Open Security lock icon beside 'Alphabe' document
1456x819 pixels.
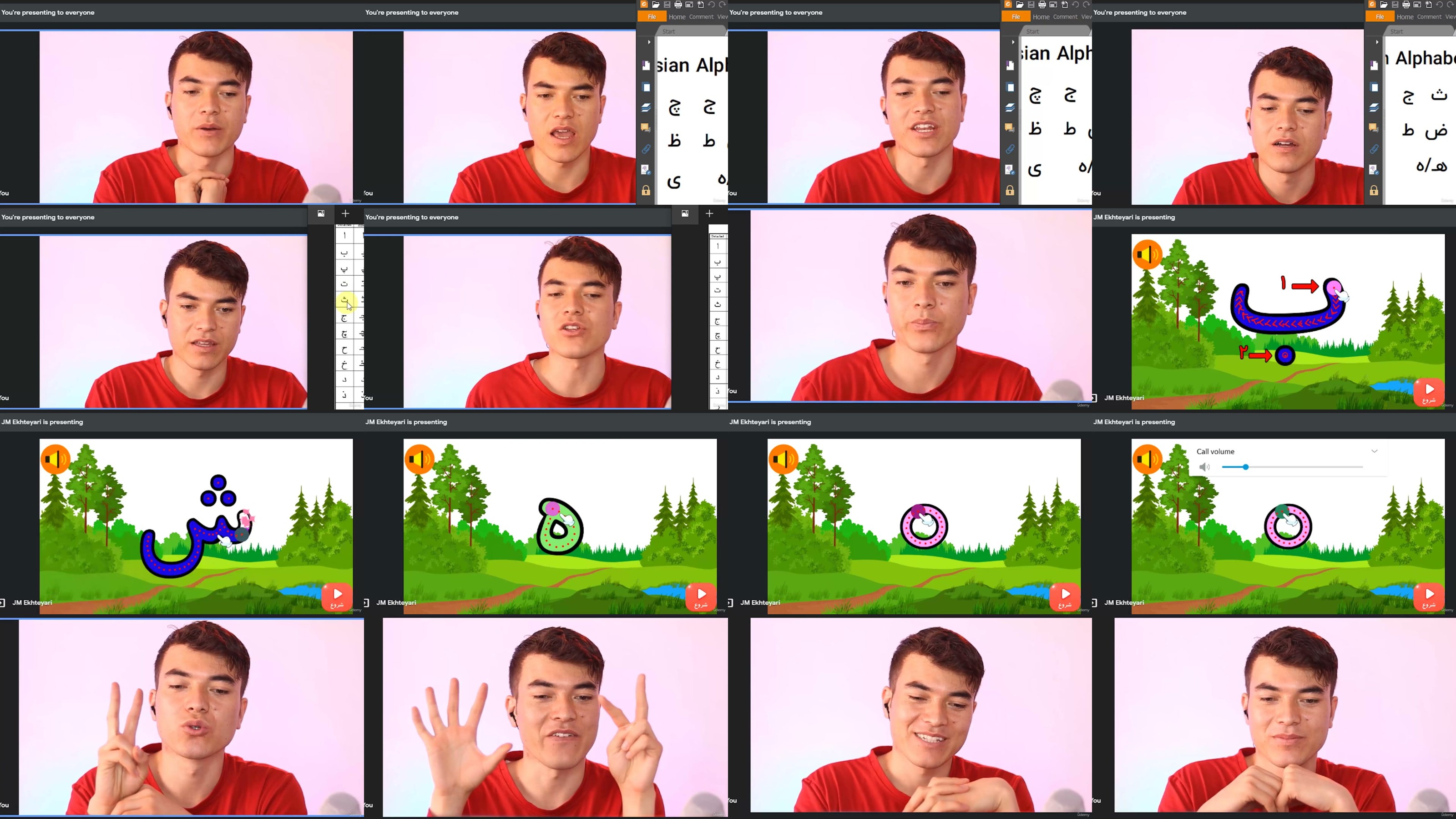(x=1374, y=191)
